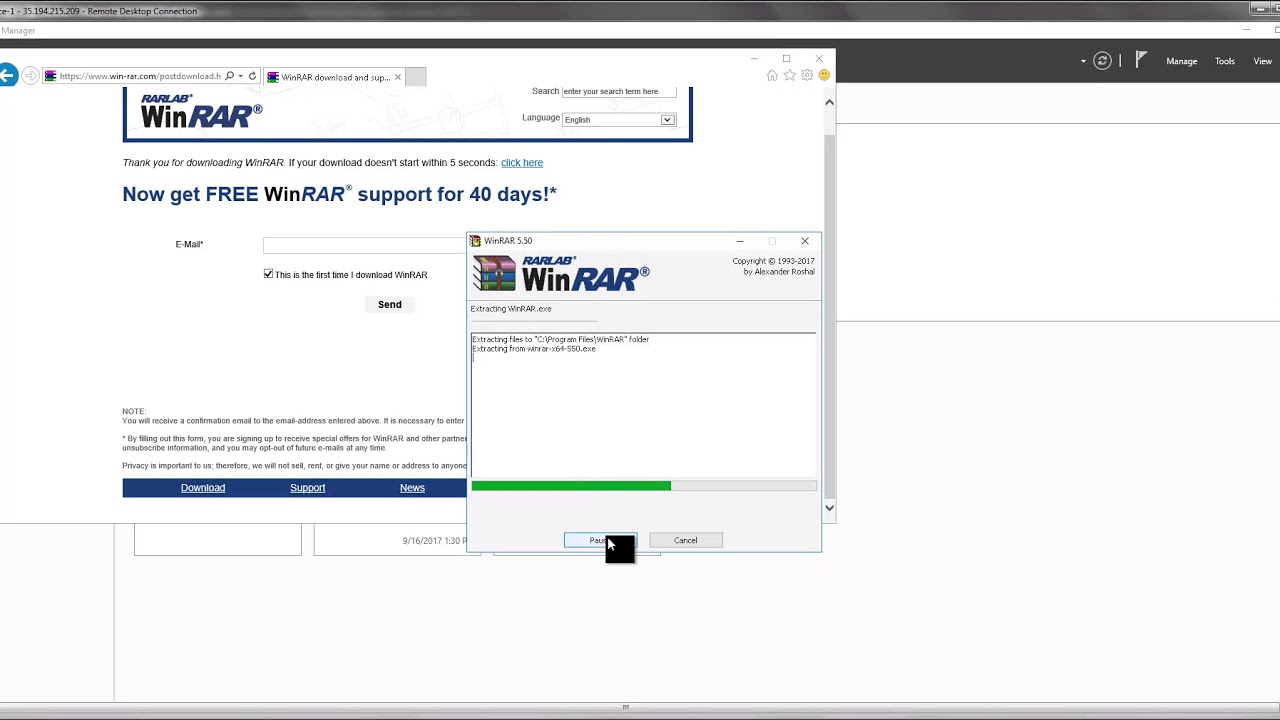Click the website search term field
The height and width of the screenshot is (720, 1280).
tap(619, 91)
